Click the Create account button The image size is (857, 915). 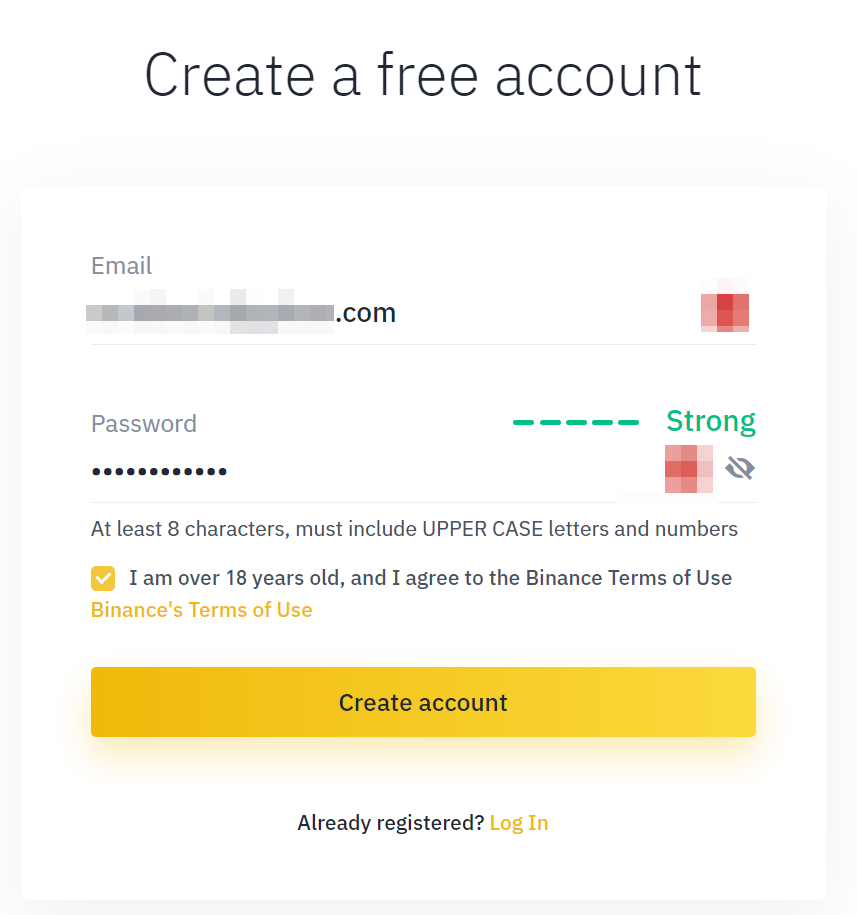coord(423,702)
